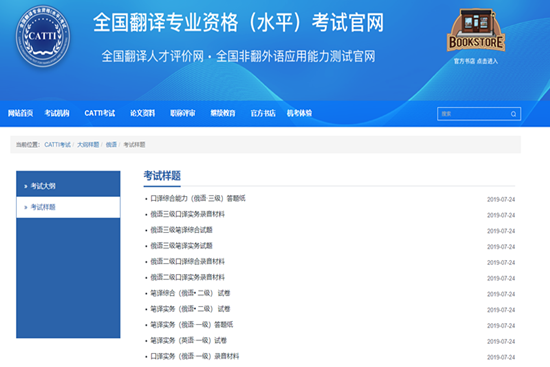This screenshot has height=367, width=550.
Task: Open 俄语二级口译实务录音材料 link
Action: coord(187,278)
